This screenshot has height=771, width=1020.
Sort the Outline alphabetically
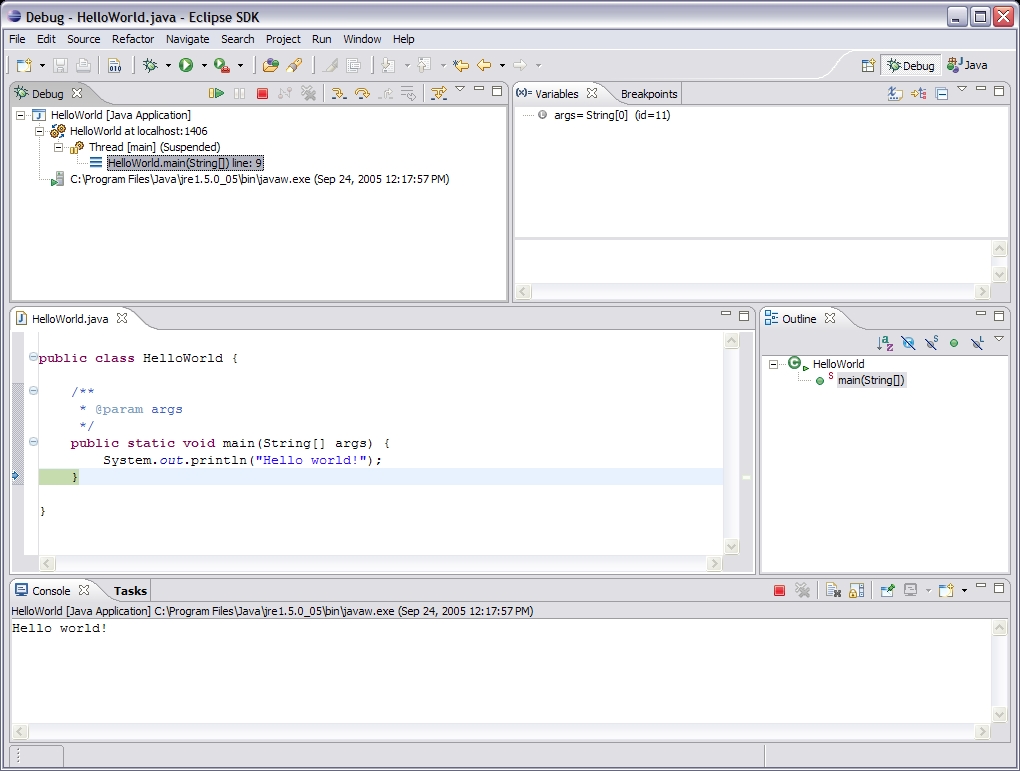click(x=885, y=343)
